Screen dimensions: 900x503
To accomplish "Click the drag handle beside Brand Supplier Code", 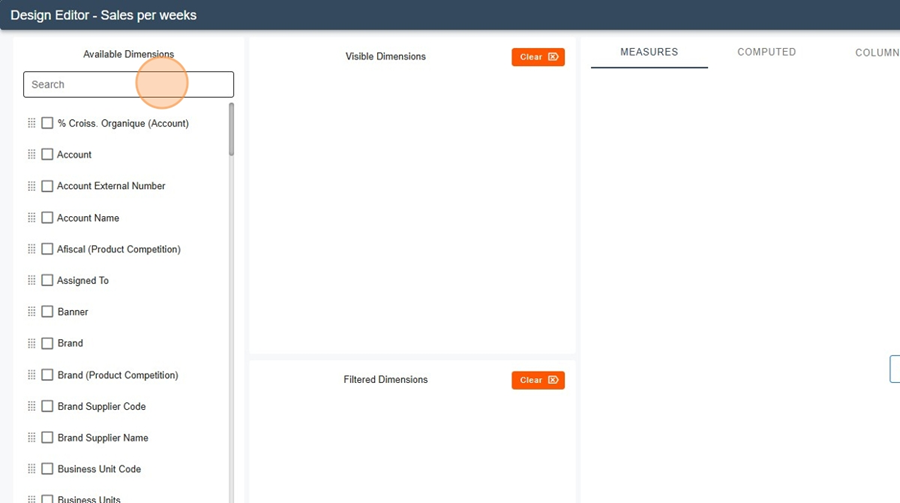I will (x=32, y=407).
